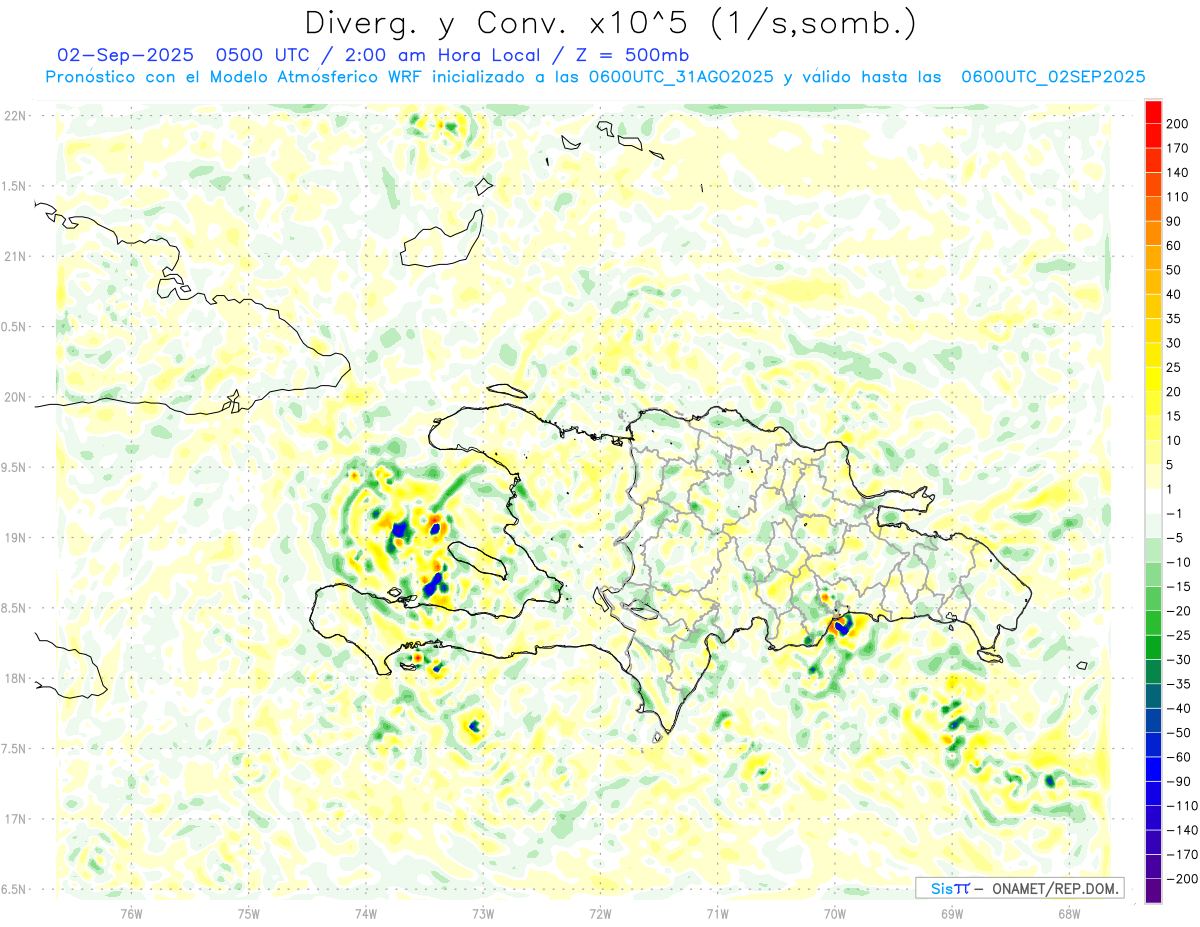Click the '19N' latitude label
This screenshot has width=1200, height=927.
[14, 537]
